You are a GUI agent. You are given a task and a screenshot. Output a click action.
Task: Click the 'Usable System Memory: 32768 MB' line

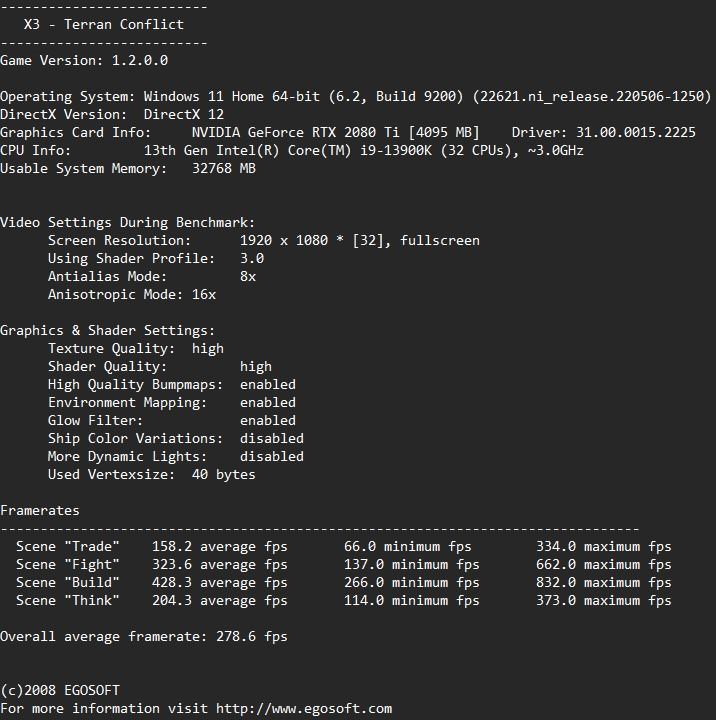tap(128, 169)
